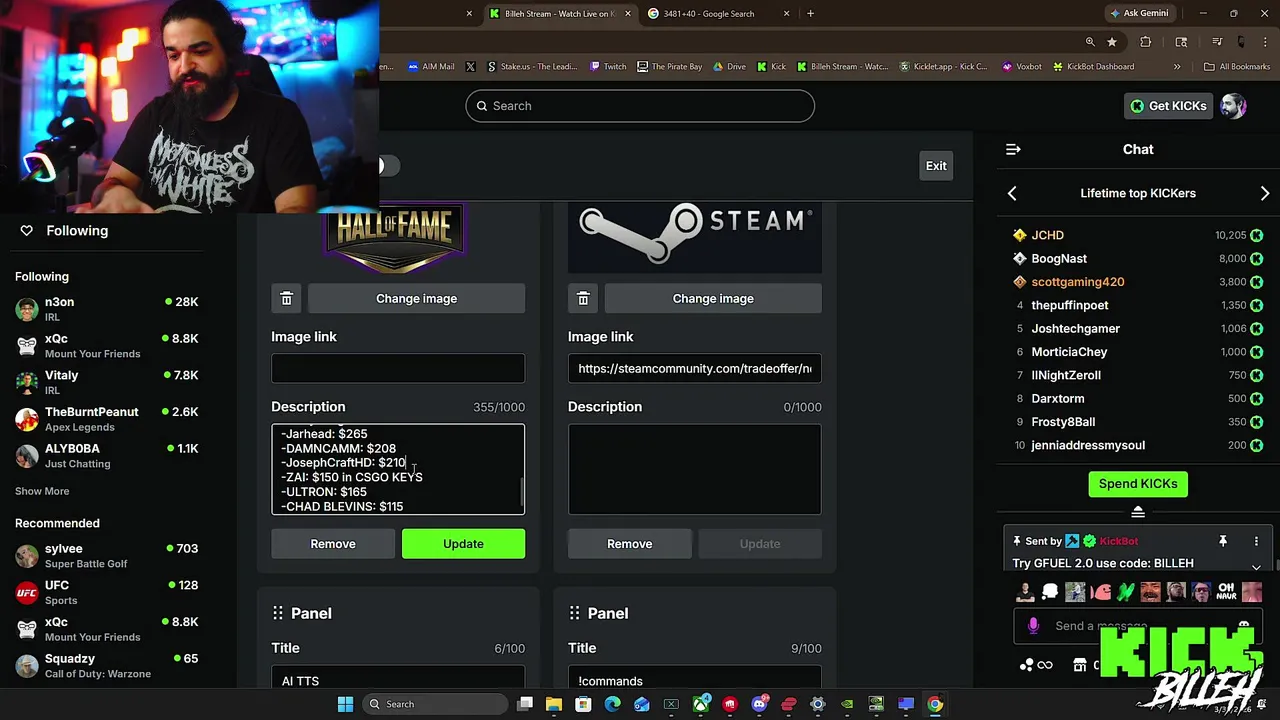
Task: Click the !commands title field
Action: (x=695, y=679)
